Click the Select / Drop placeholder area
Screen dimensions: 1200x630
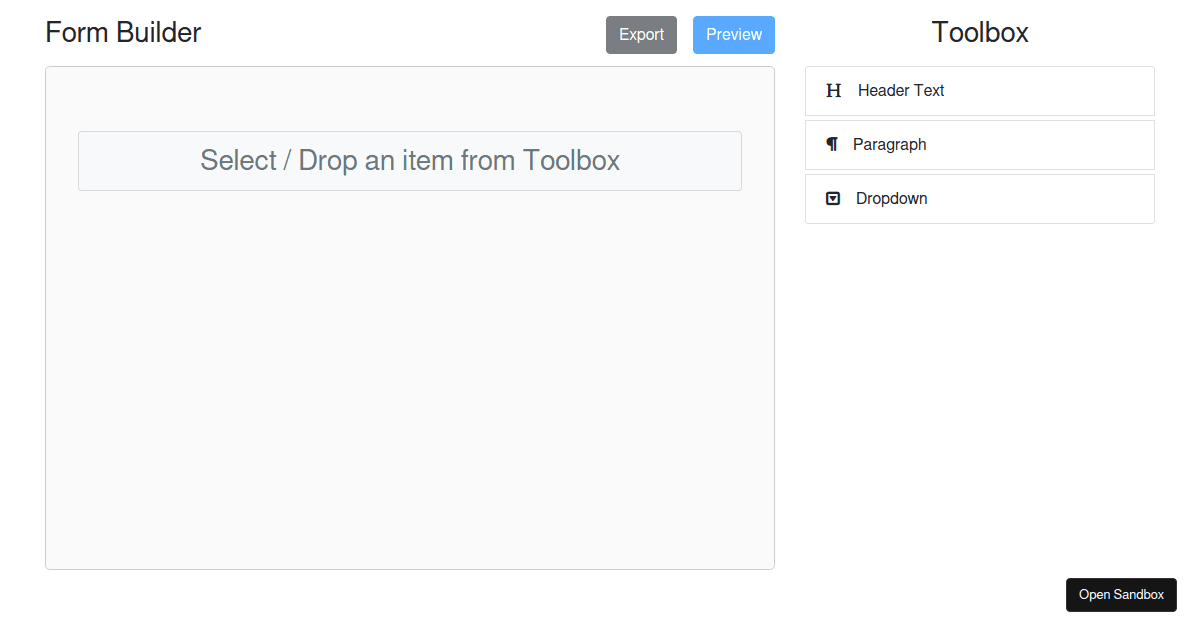tap(409, 160)
